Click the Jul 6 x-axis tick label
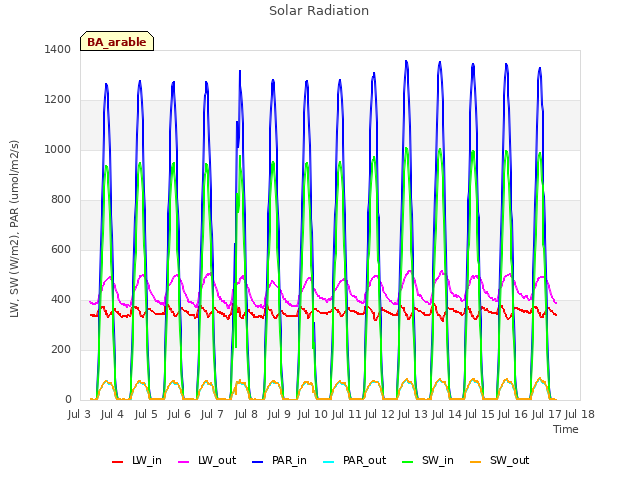Viewport: 640px width, 480px height. (x=179, y=414)
